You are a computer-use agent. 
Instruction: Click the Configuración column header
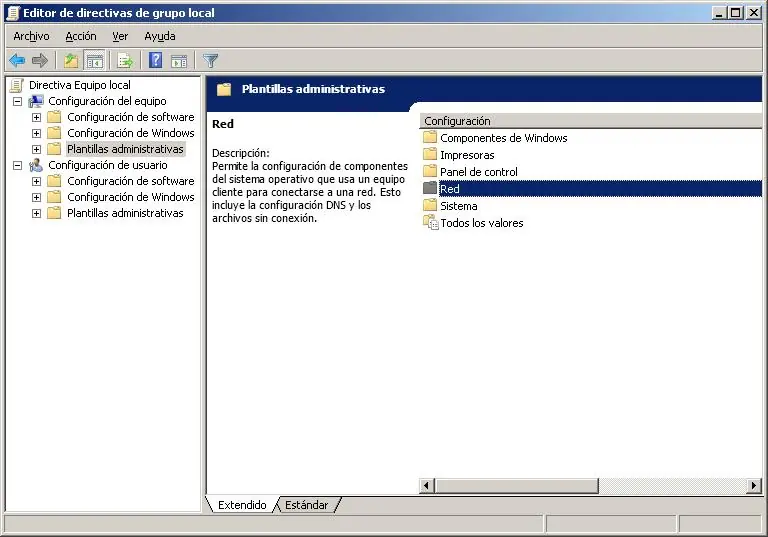tap(591, 121)
